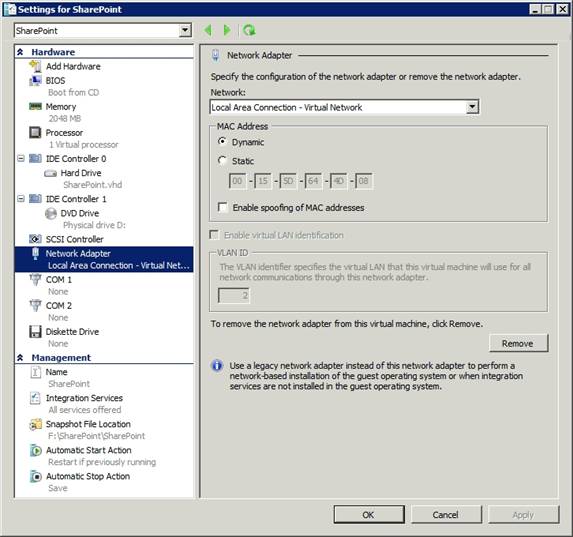The height and width of the screenshot is (537, 573).
Task: Click the Apply button
Action: (x=523, y=514)
